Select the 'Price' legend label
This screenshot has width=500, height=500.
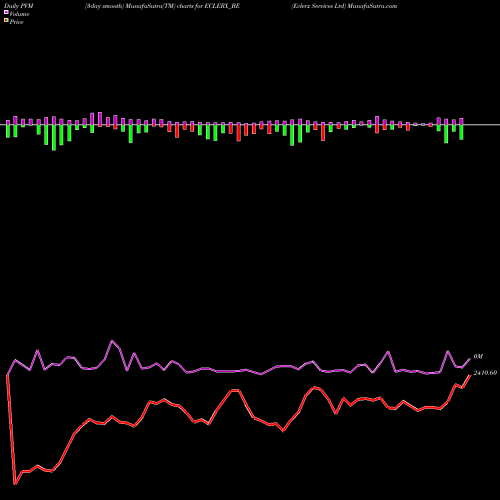coord(16,22)
